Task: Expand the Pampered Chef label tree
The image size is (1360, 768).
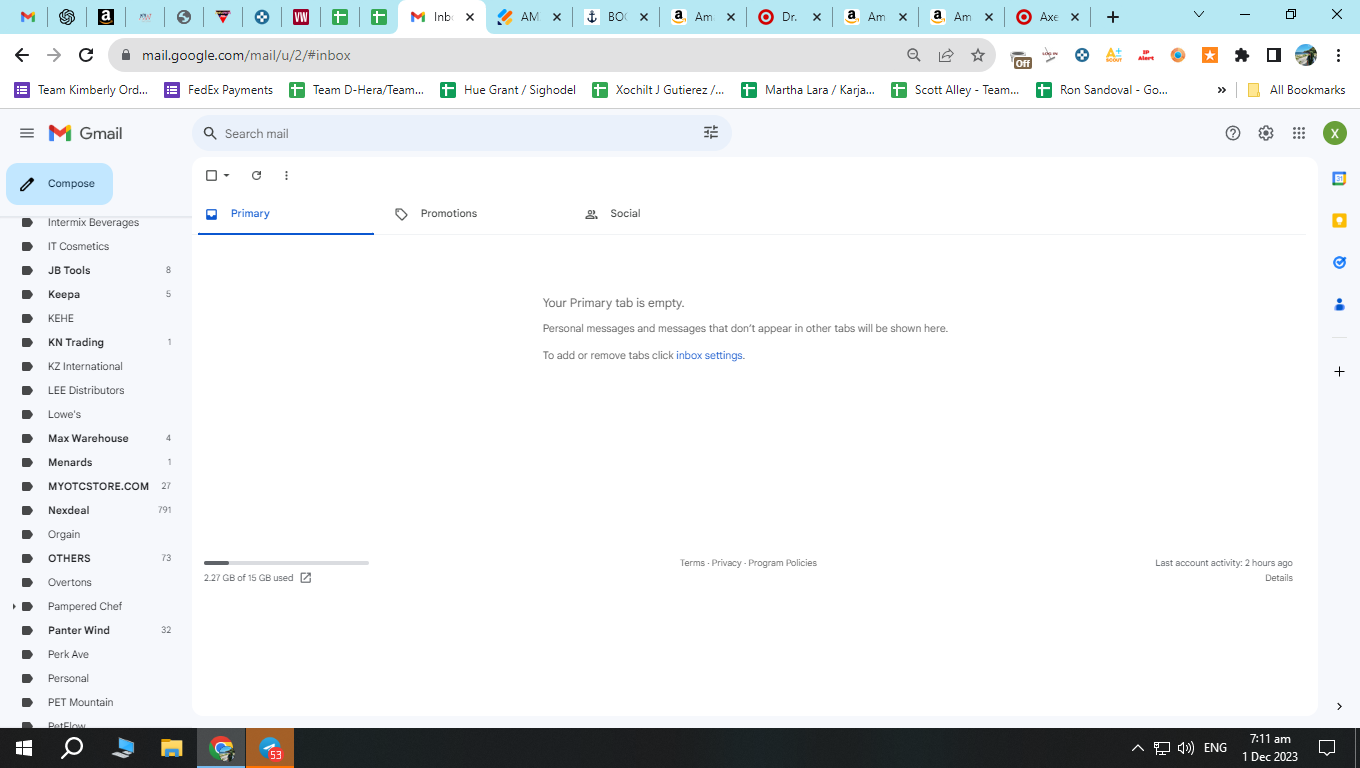Action: (x=14, y=606)
